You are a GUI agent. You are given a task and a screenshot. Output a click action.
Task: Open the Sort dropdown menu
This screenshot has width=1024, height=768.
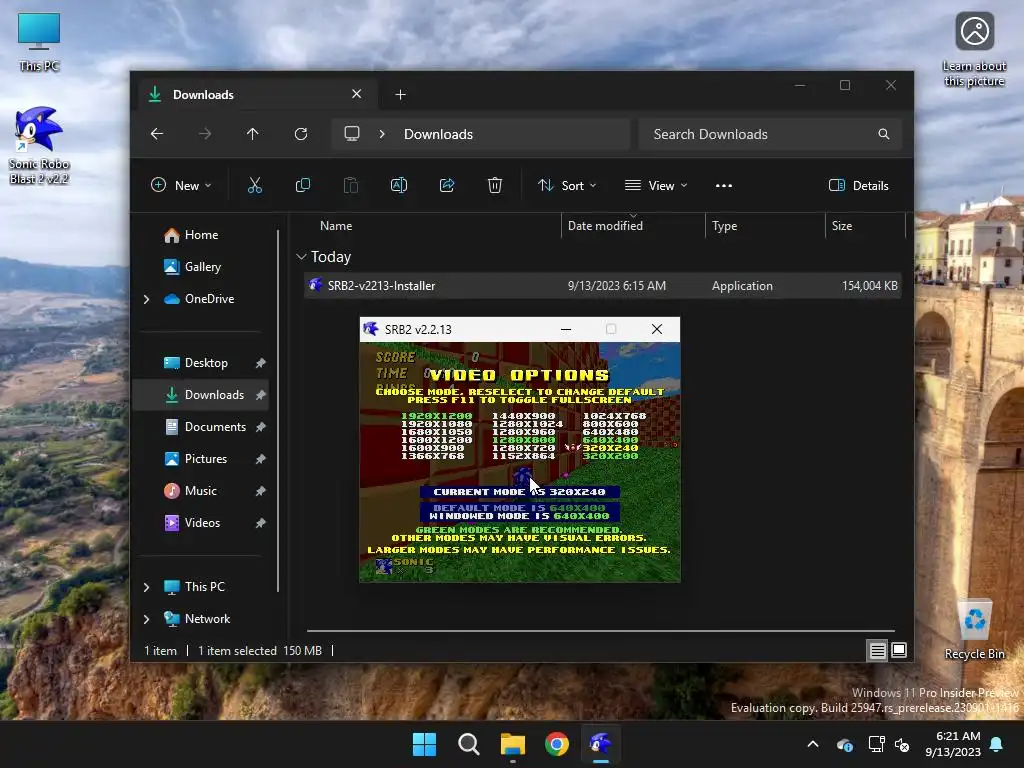567,185
